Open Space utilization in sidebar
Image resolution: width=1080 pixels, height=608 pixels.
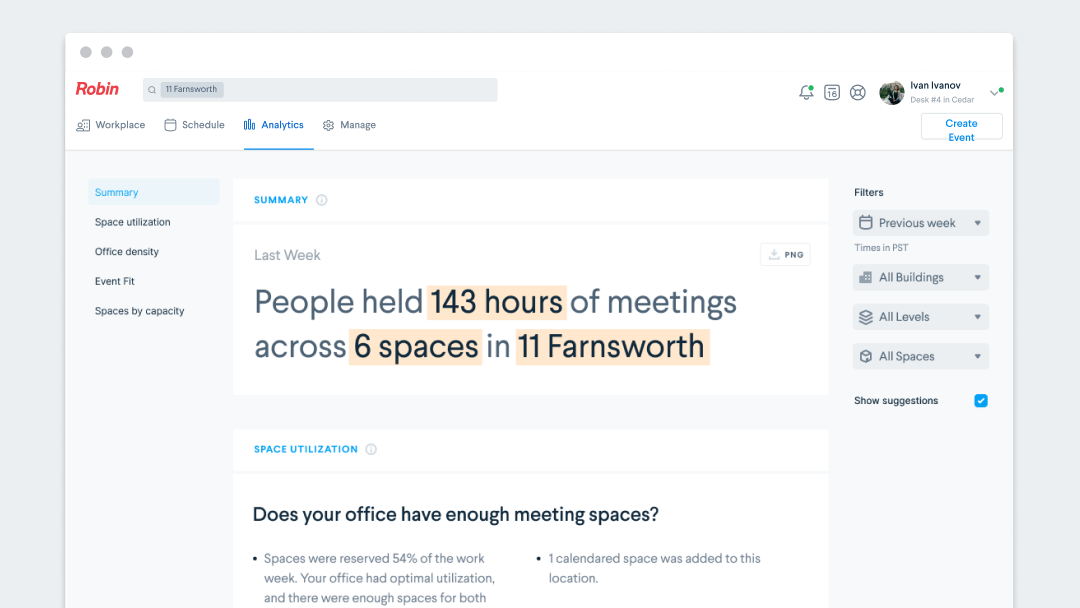coord(132,222)
